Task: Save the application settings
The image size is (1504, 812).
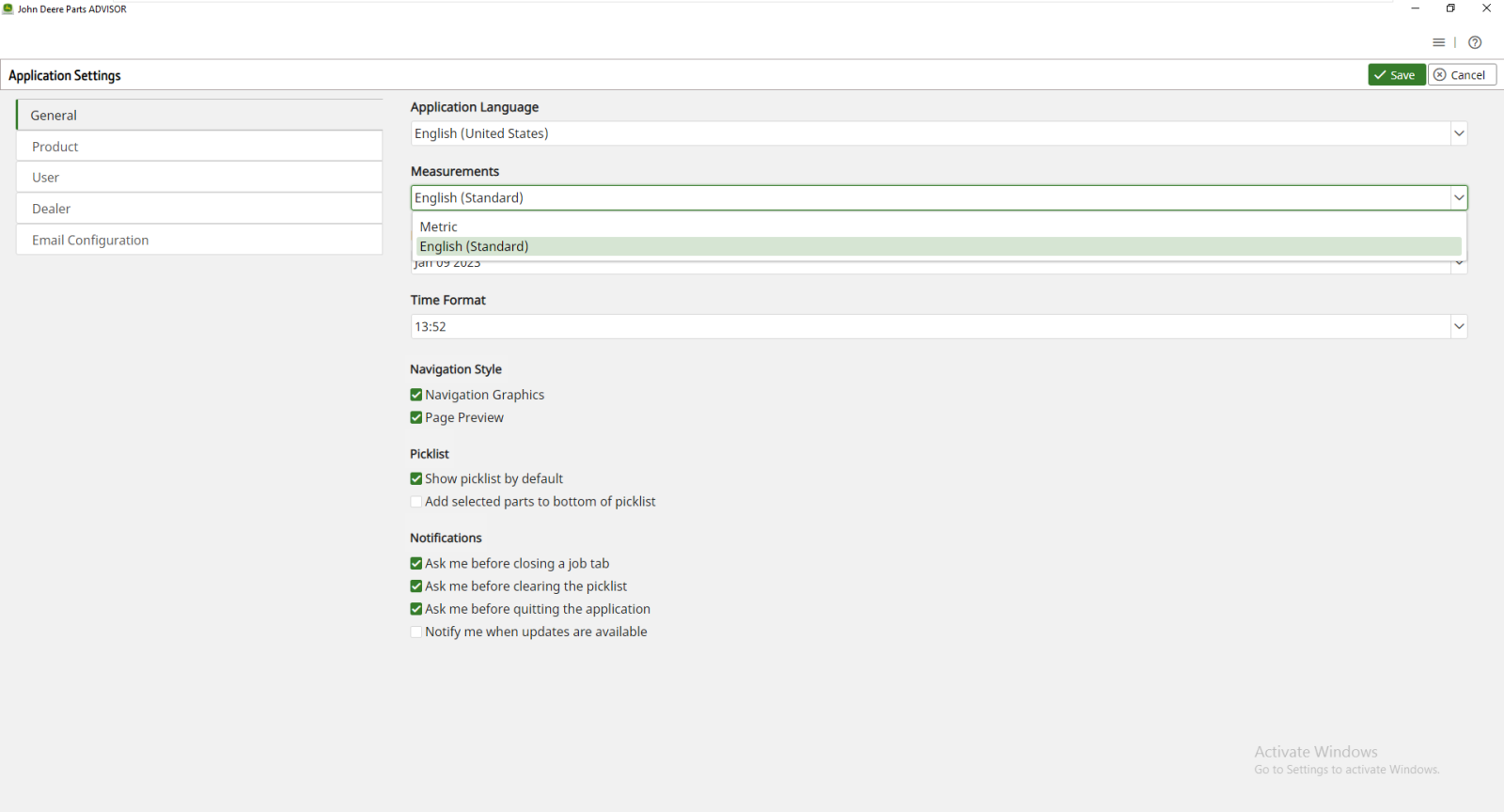Action: pos(1396,75)
